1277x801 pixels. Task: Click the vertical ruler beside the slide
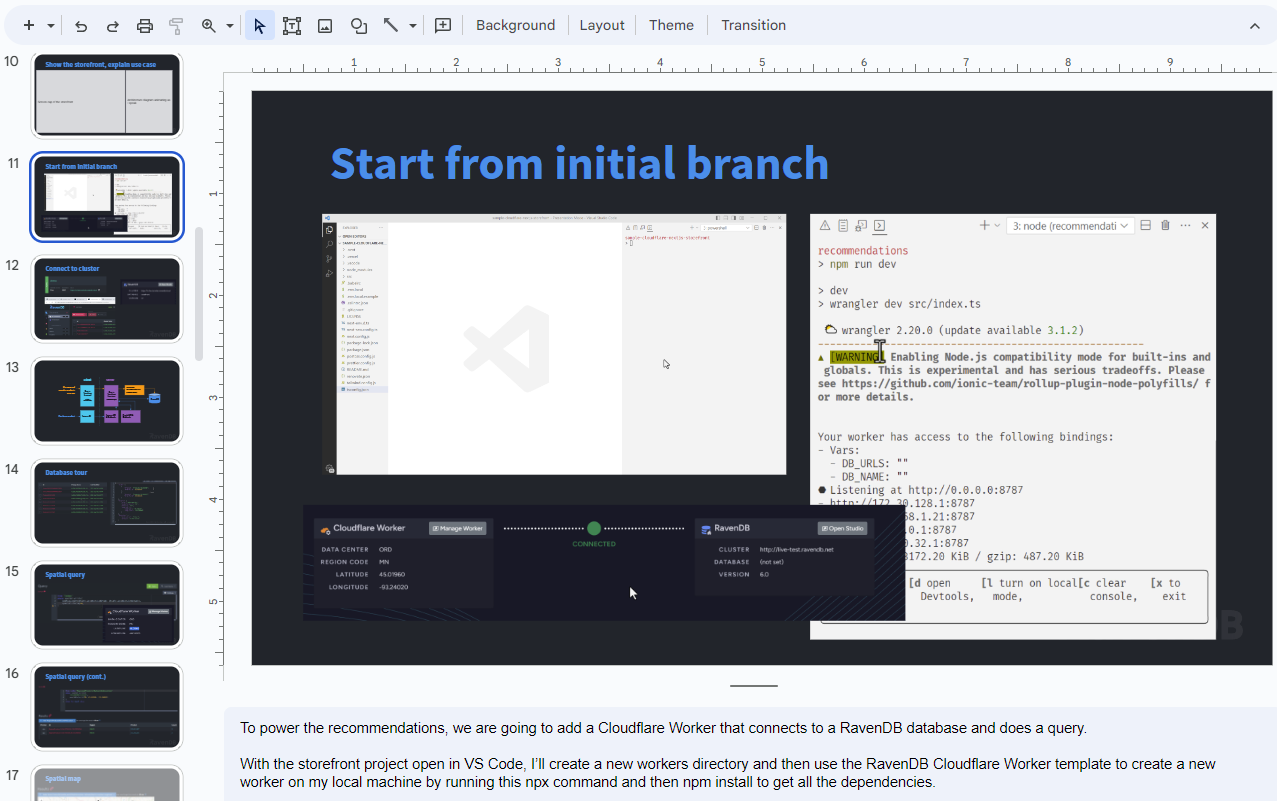pos(214,377)
